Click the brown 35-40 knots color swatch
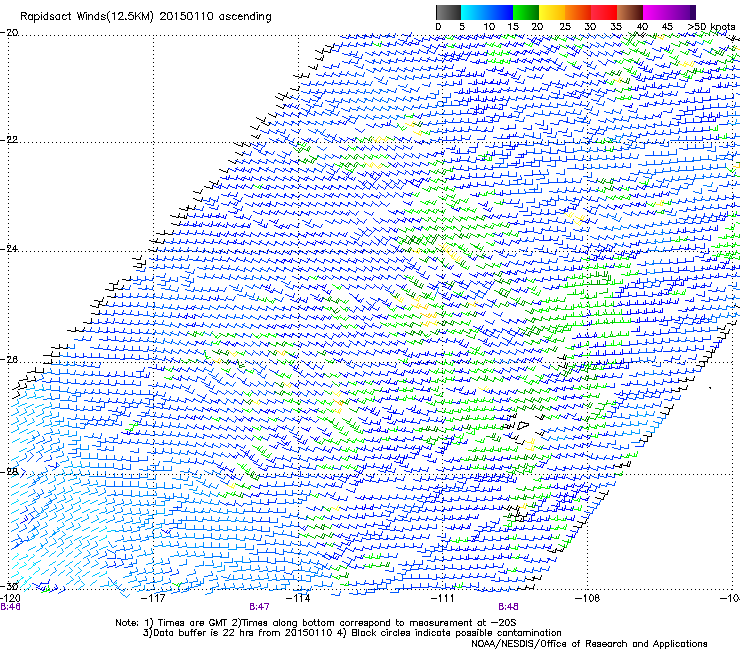 point(630,12)
